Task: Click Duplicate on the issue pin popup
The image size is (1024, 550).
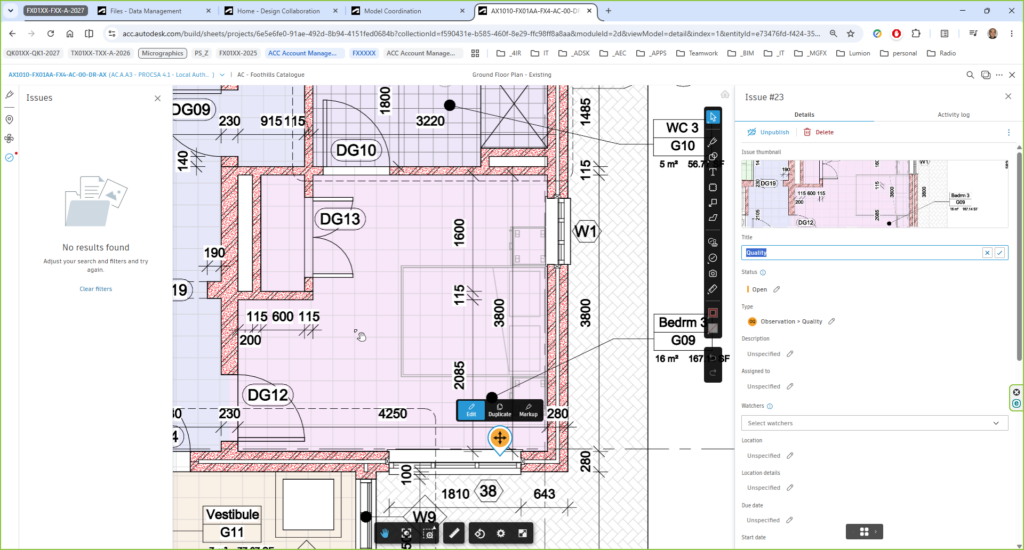Action: click(x=500, y=410)
